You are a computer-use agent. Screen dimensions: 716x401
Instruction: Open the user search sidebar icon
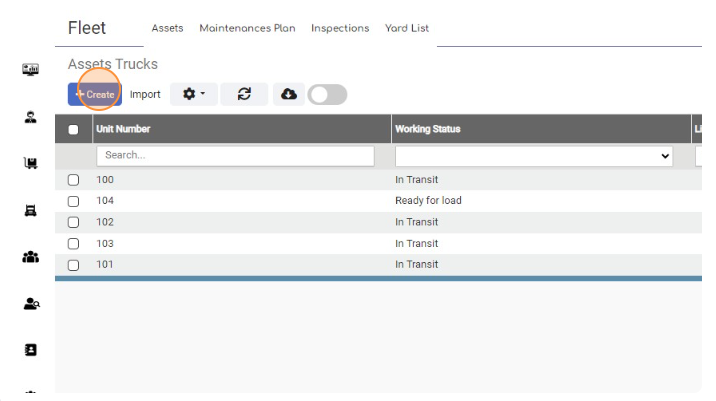(32, 304)
